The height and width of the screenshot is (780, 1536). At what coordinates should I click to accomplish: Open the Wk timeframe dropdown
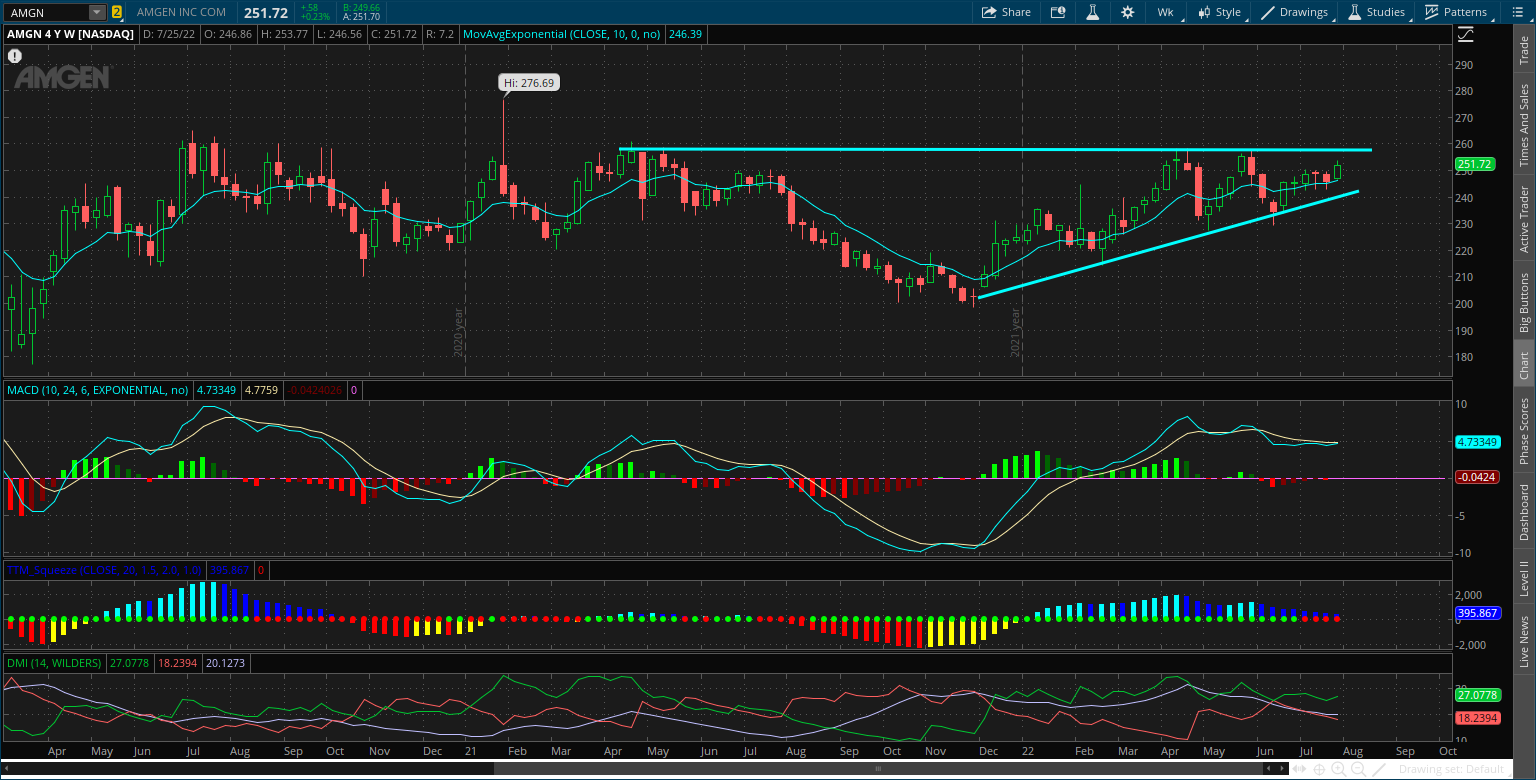1166,12
